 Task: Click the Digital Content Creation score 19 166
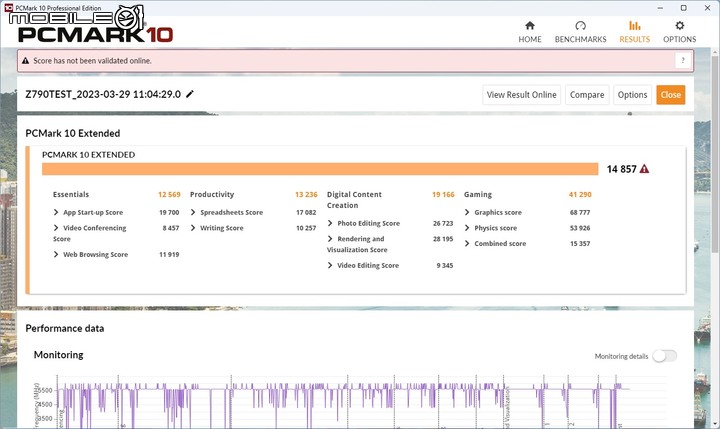tap(443, 195)
